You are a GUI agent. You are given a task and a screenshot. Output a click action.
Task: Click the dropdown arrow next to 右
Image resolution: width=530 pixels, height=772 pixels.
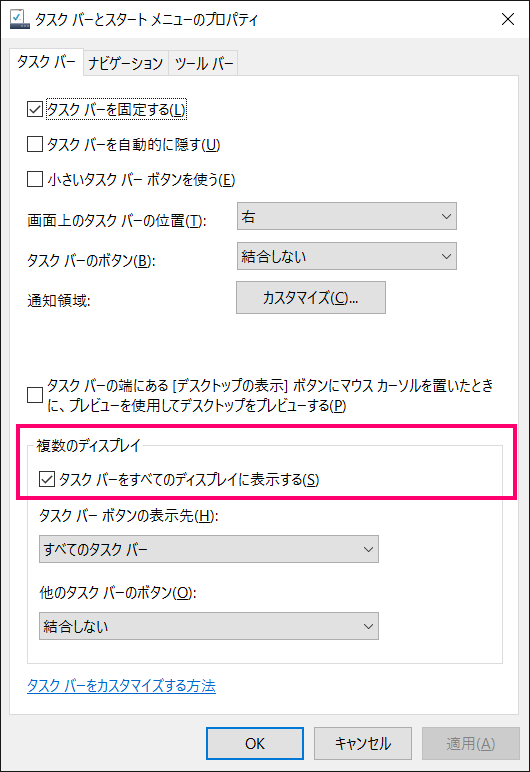[446, 216]
